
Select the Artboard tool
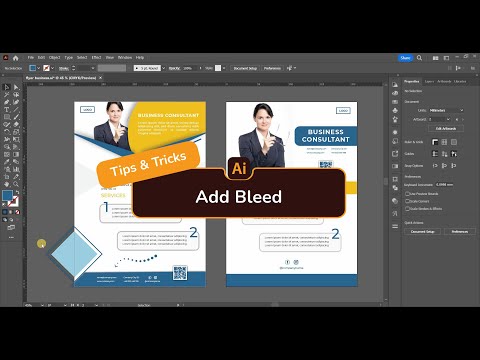[x=6, y=177]
